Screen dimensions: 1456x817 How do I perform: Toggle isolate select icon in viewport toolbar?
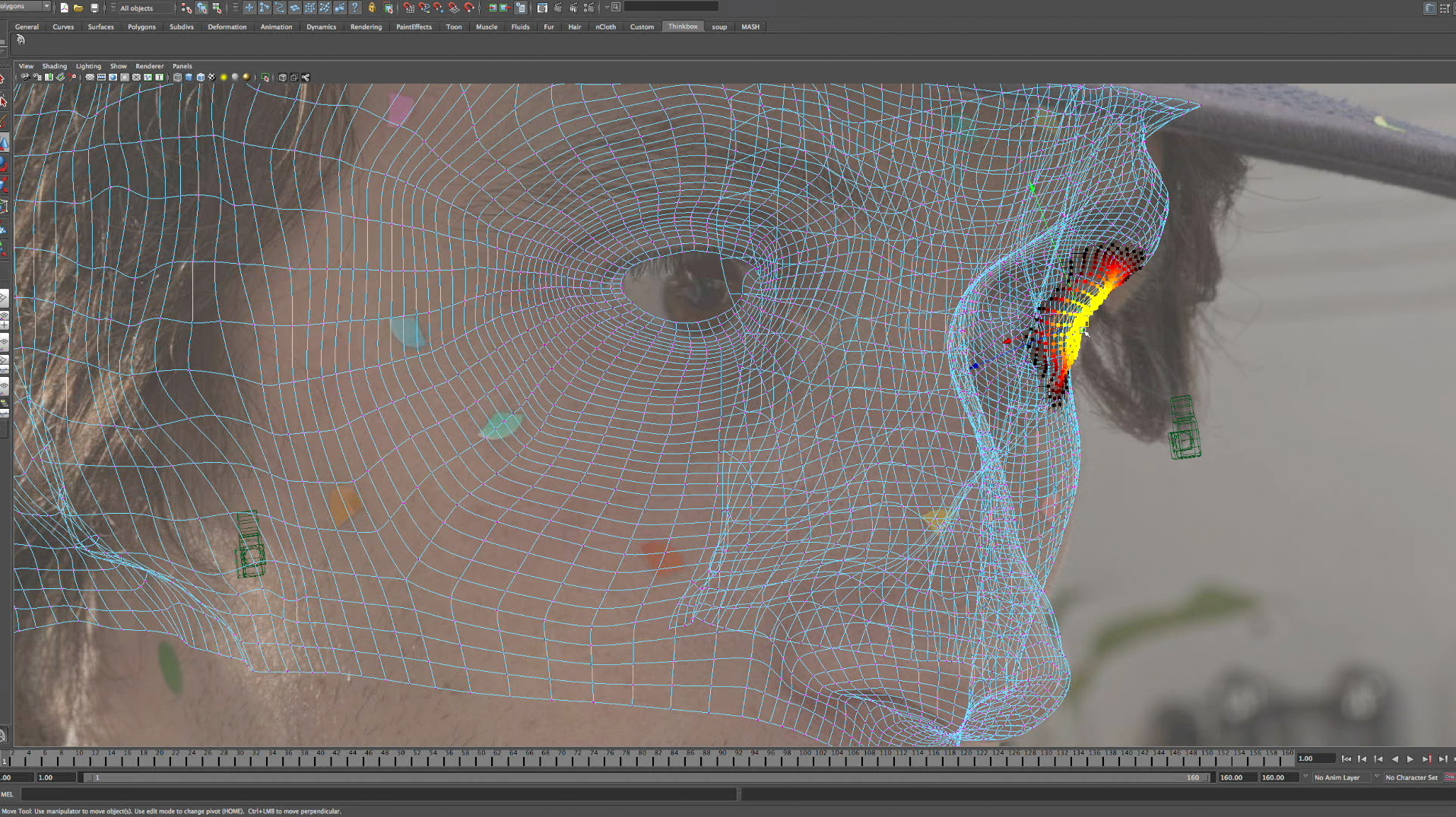click(265, 78)
